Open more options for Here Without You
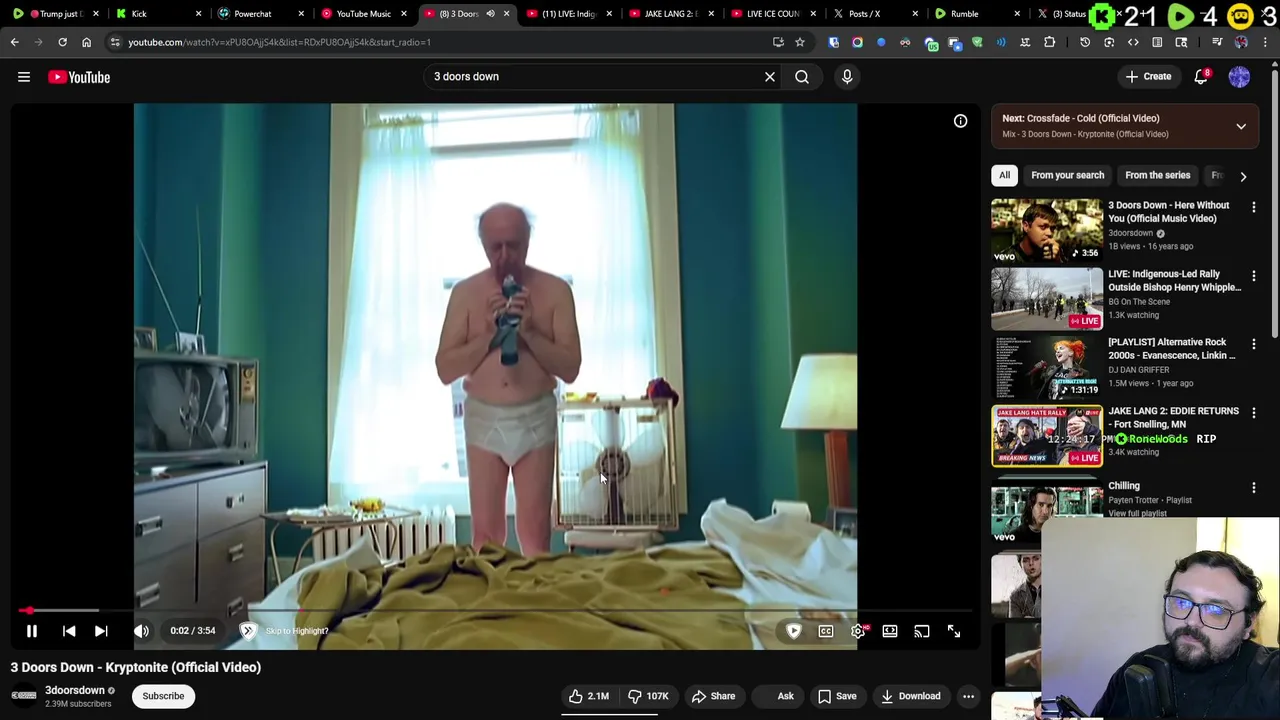1280x720 pixels. [1254, 206]
